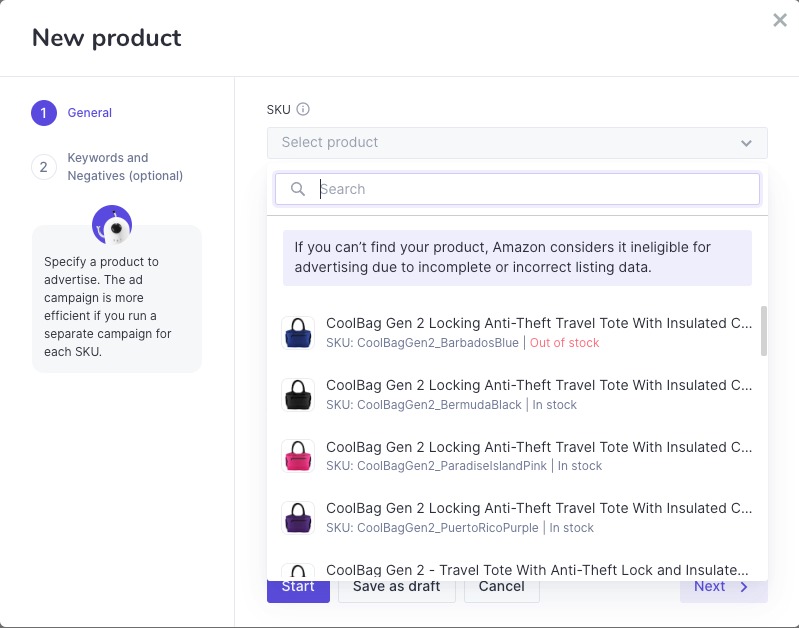The image size is (799, 628).
Task: Click the purple bag thumbnail
Action: [x=298, y=518]
